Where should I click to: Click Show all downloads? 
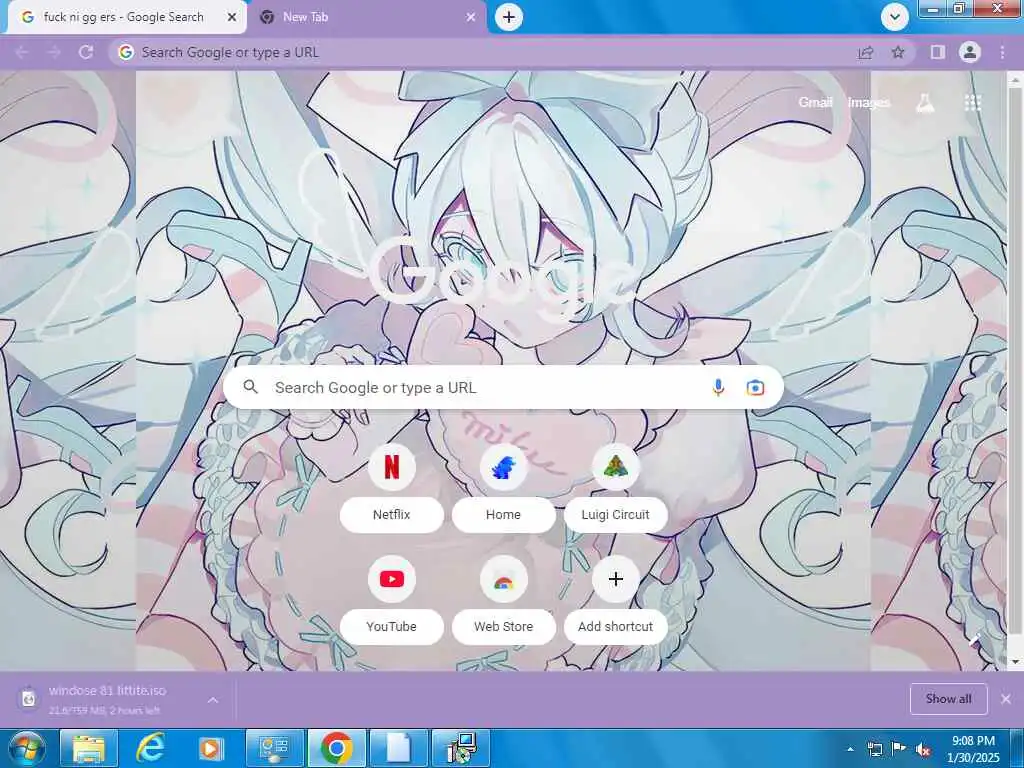pos(948,699)
